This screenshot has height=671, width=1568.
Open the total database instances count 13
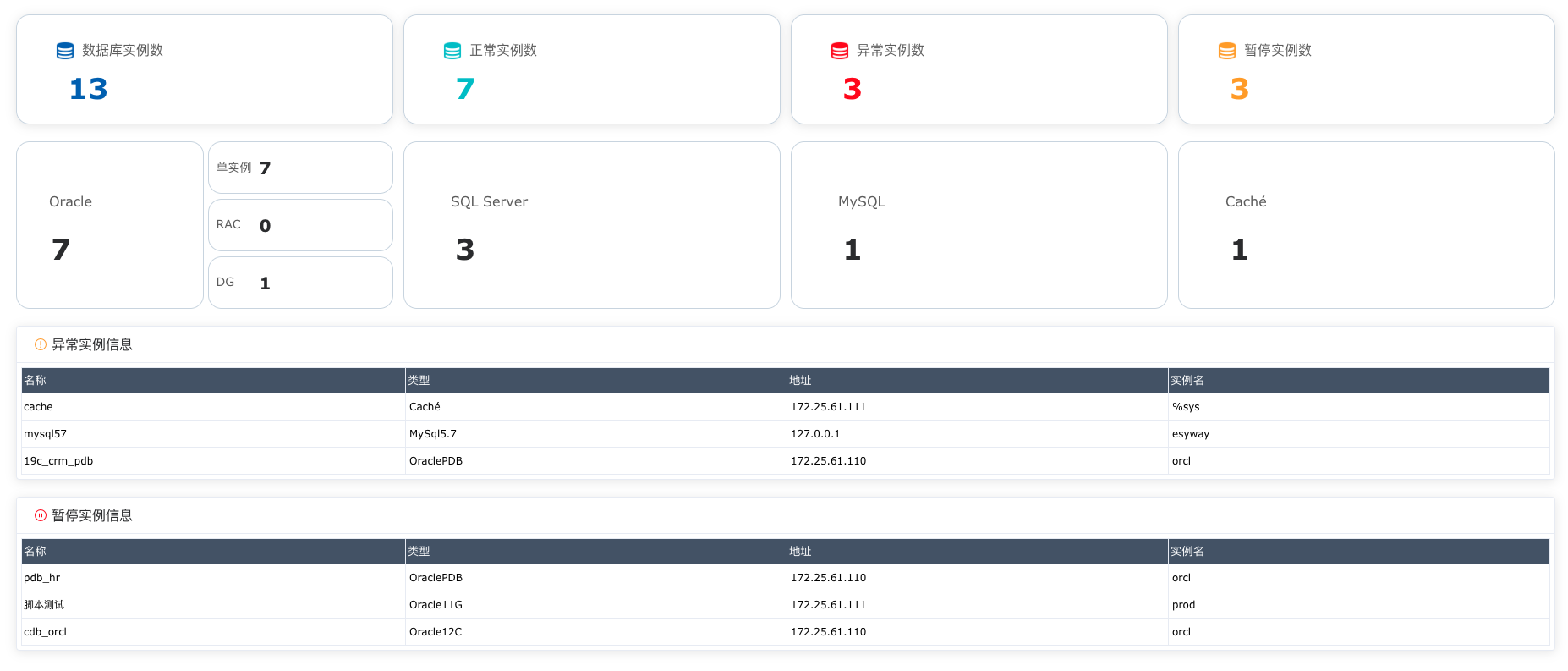89,89
